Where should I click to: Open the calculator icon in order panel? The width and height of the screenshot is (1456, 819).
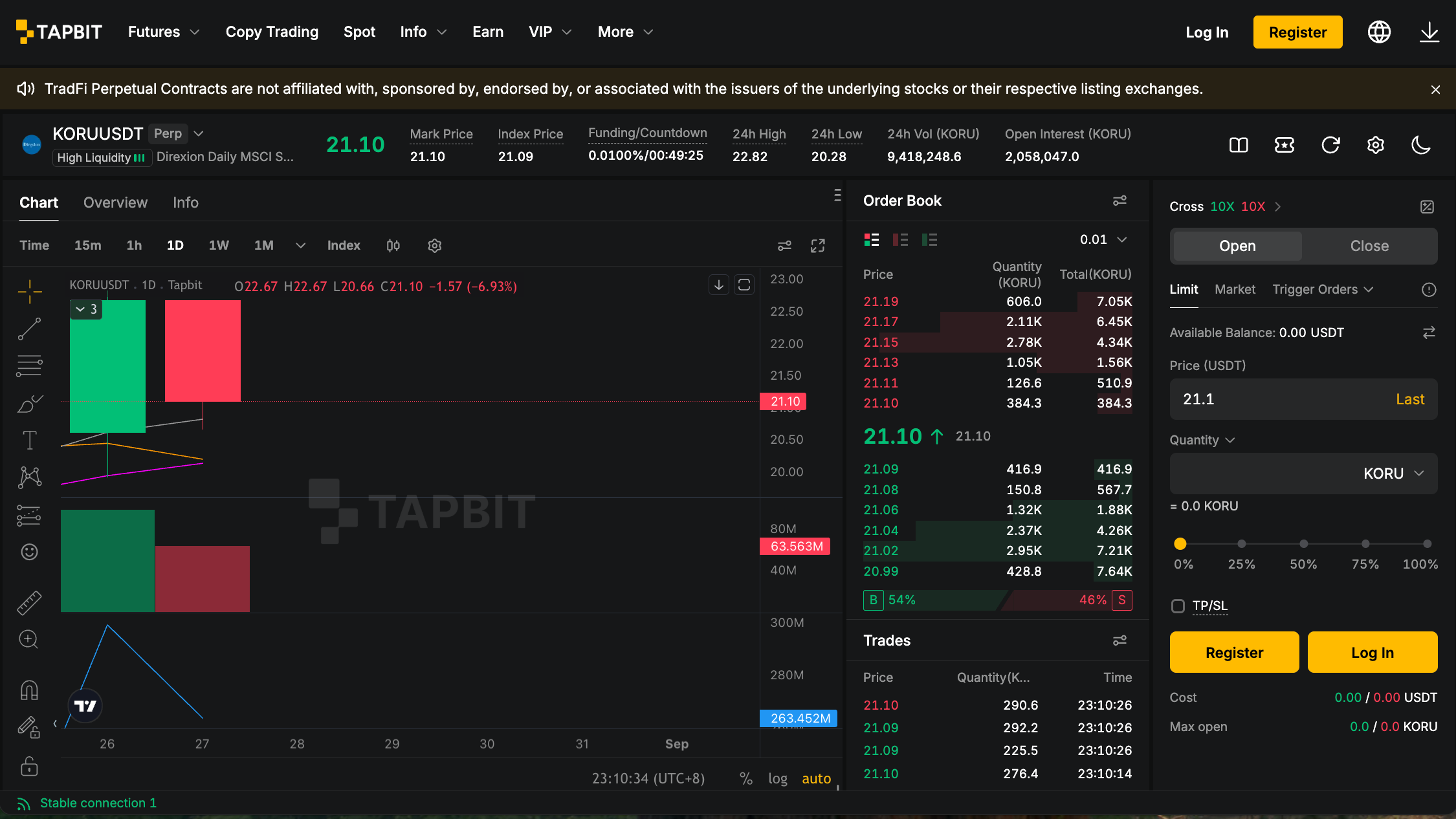(x=1427, y=206)
